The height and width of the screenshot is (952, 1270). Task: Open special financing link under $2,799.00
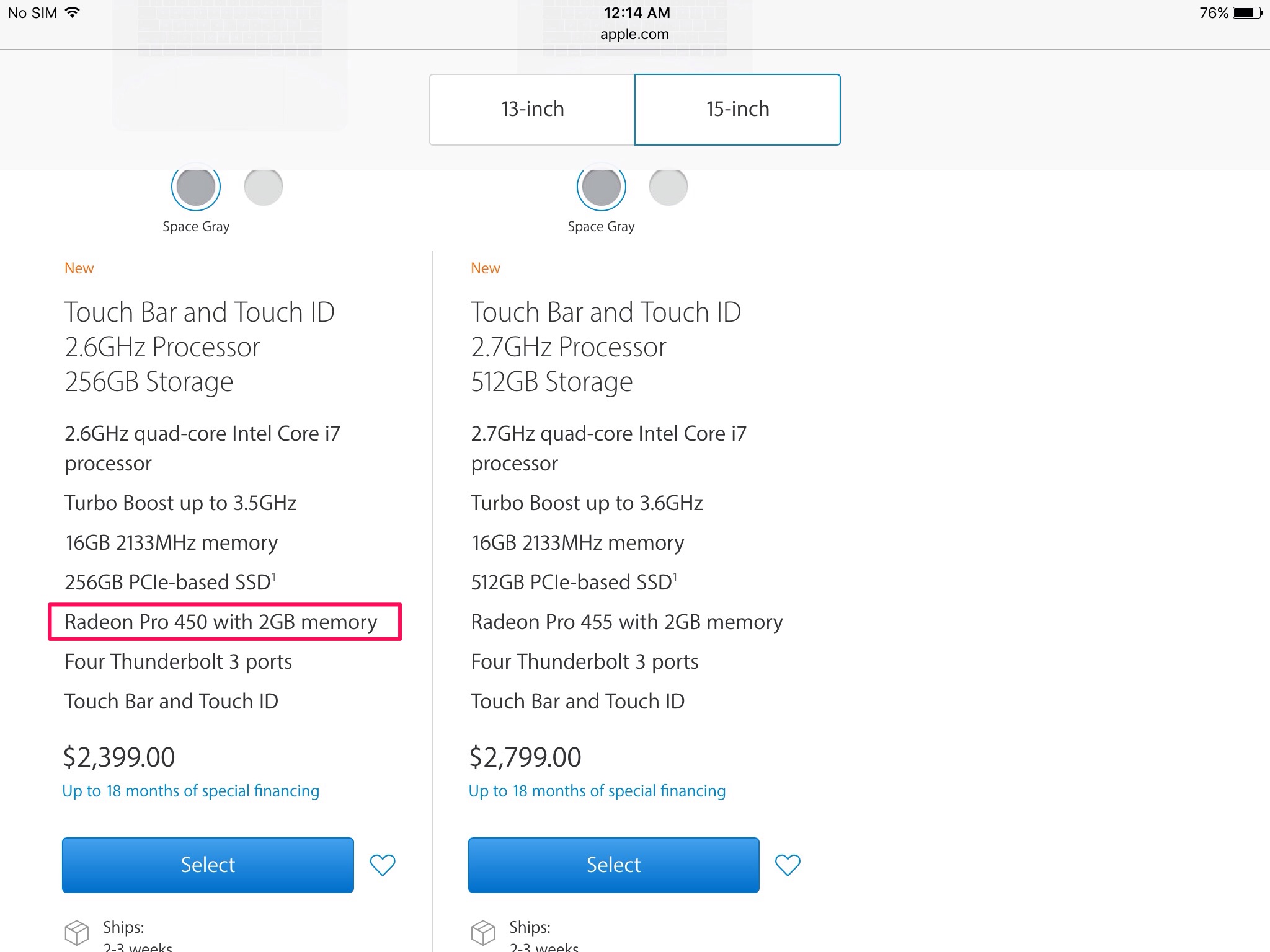pyautogui.click(x=597, y=791)
